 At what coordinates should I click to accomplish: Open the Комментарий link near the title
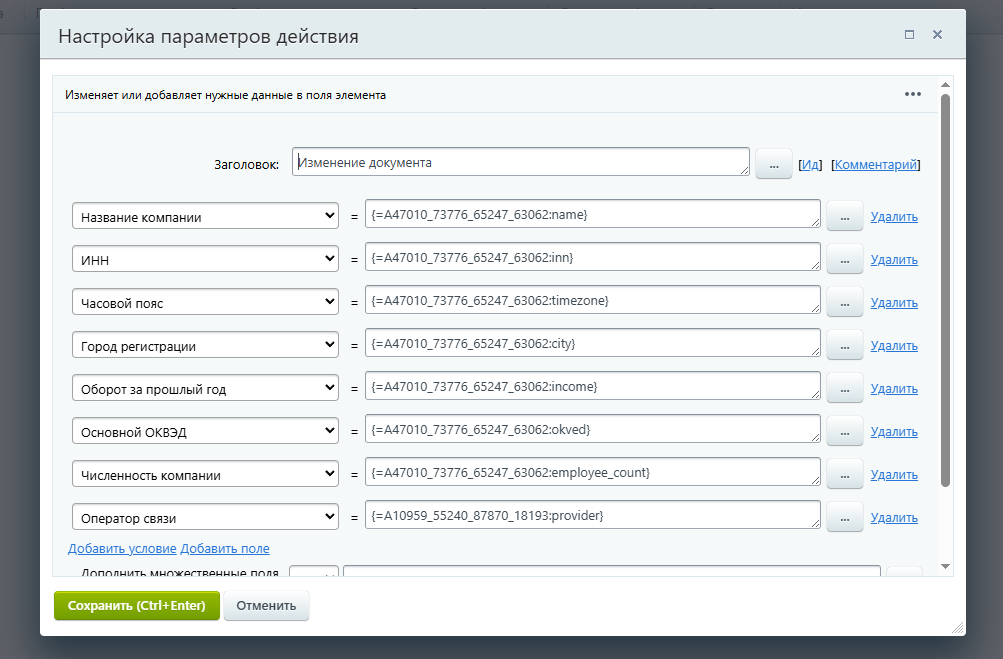pyautogui.click(x=876, y=164)
